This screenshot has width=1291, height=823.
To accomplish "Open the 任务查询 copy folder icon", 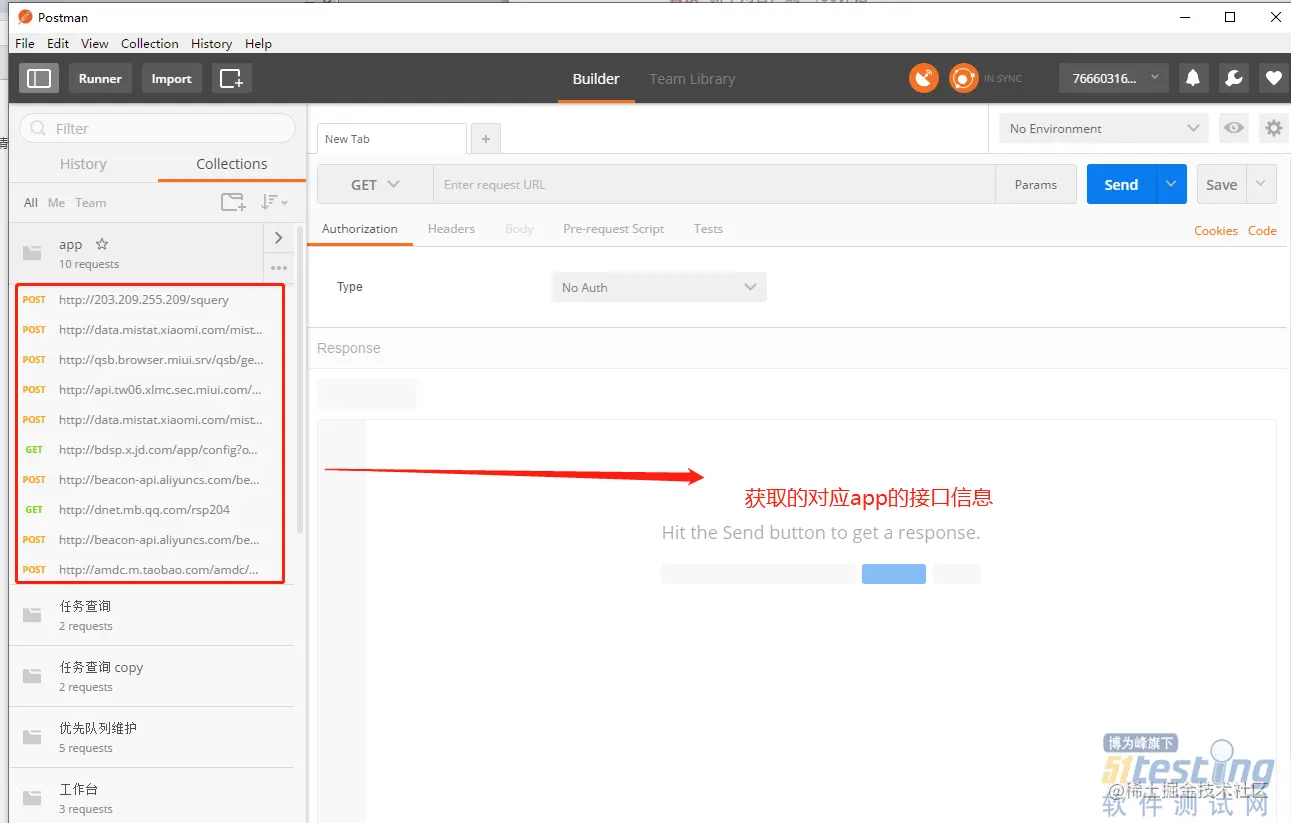I will point(33,676).
